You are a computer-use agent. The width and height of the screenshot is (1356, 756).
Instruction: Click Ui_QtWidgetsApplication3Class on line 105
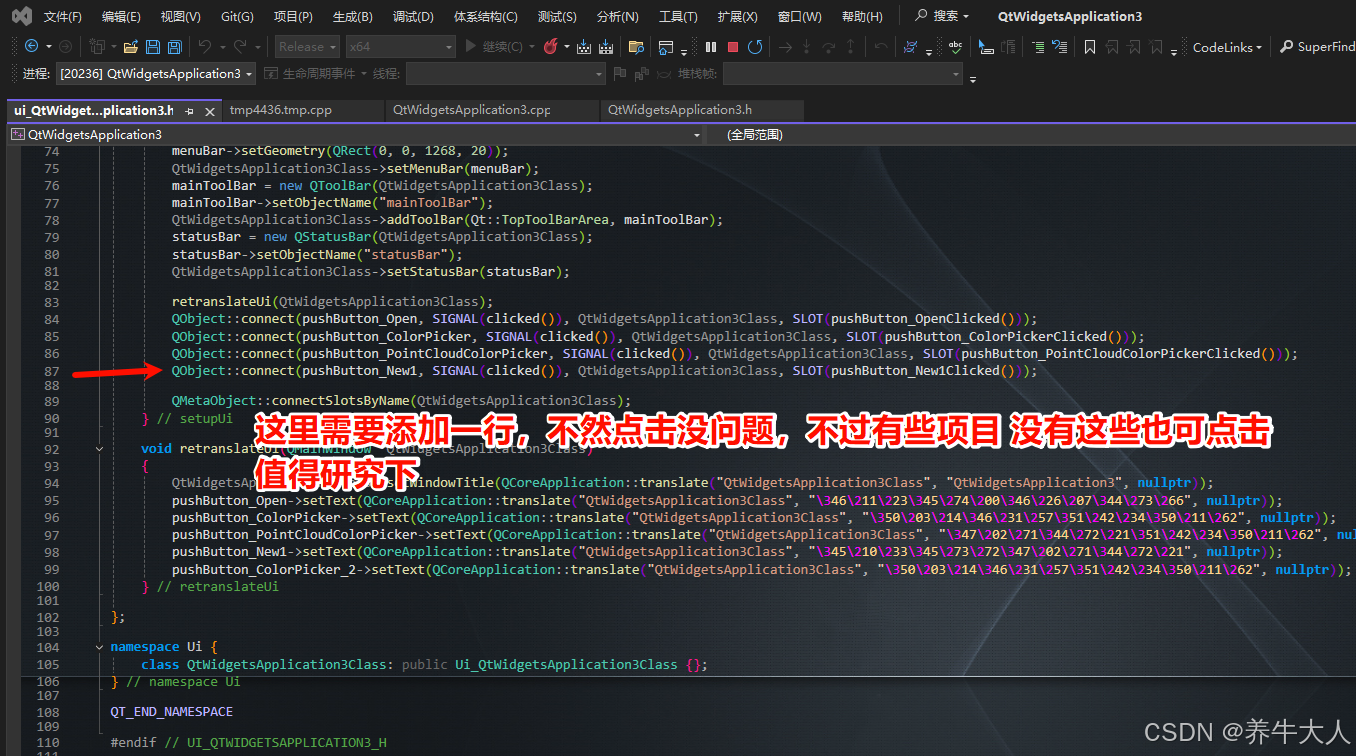pyautogui.click(x=566, y=664)
